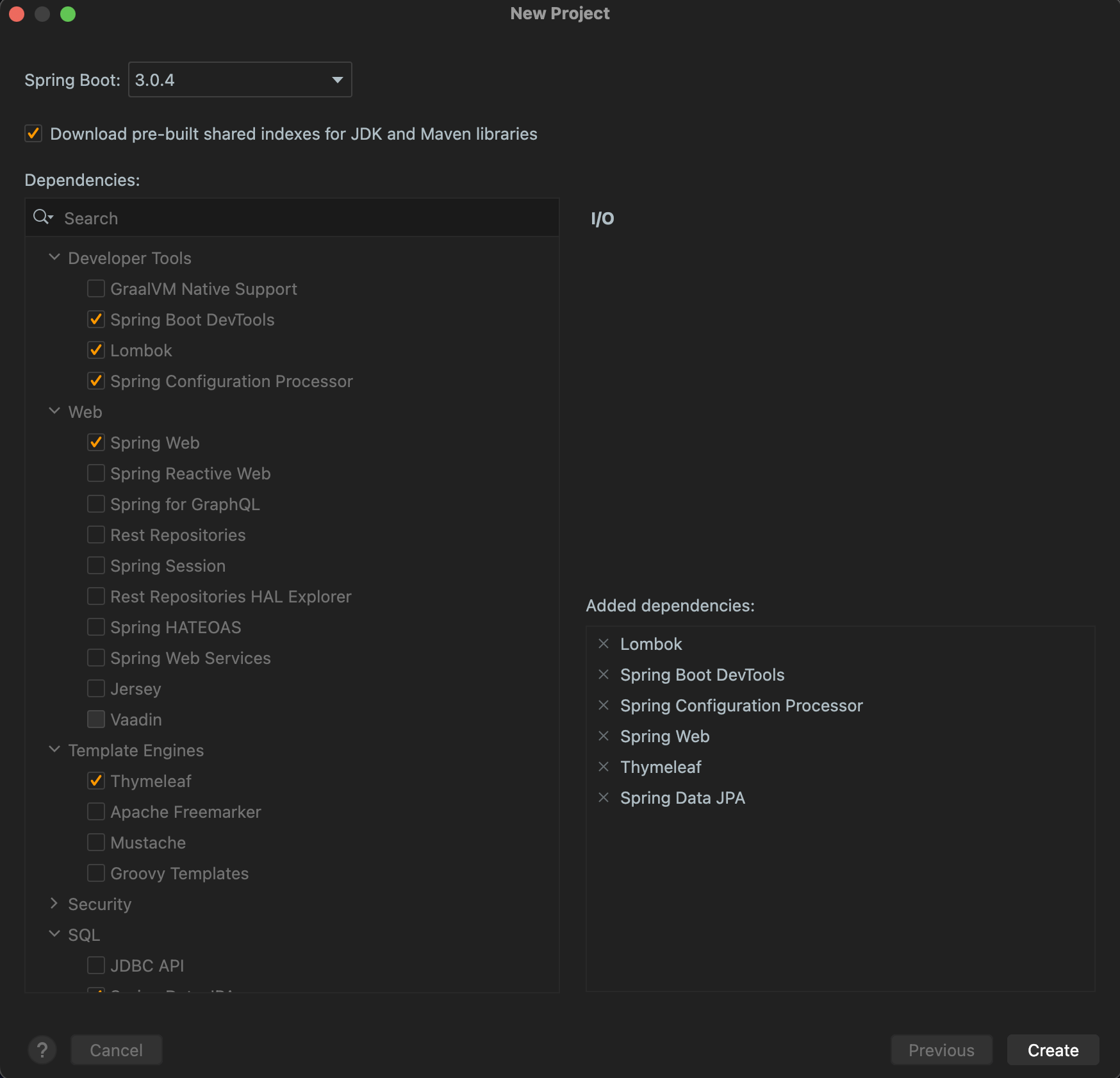Collapse the Template Engines category
This screenshot has width=1120, height=1078.
coord(54,750)
